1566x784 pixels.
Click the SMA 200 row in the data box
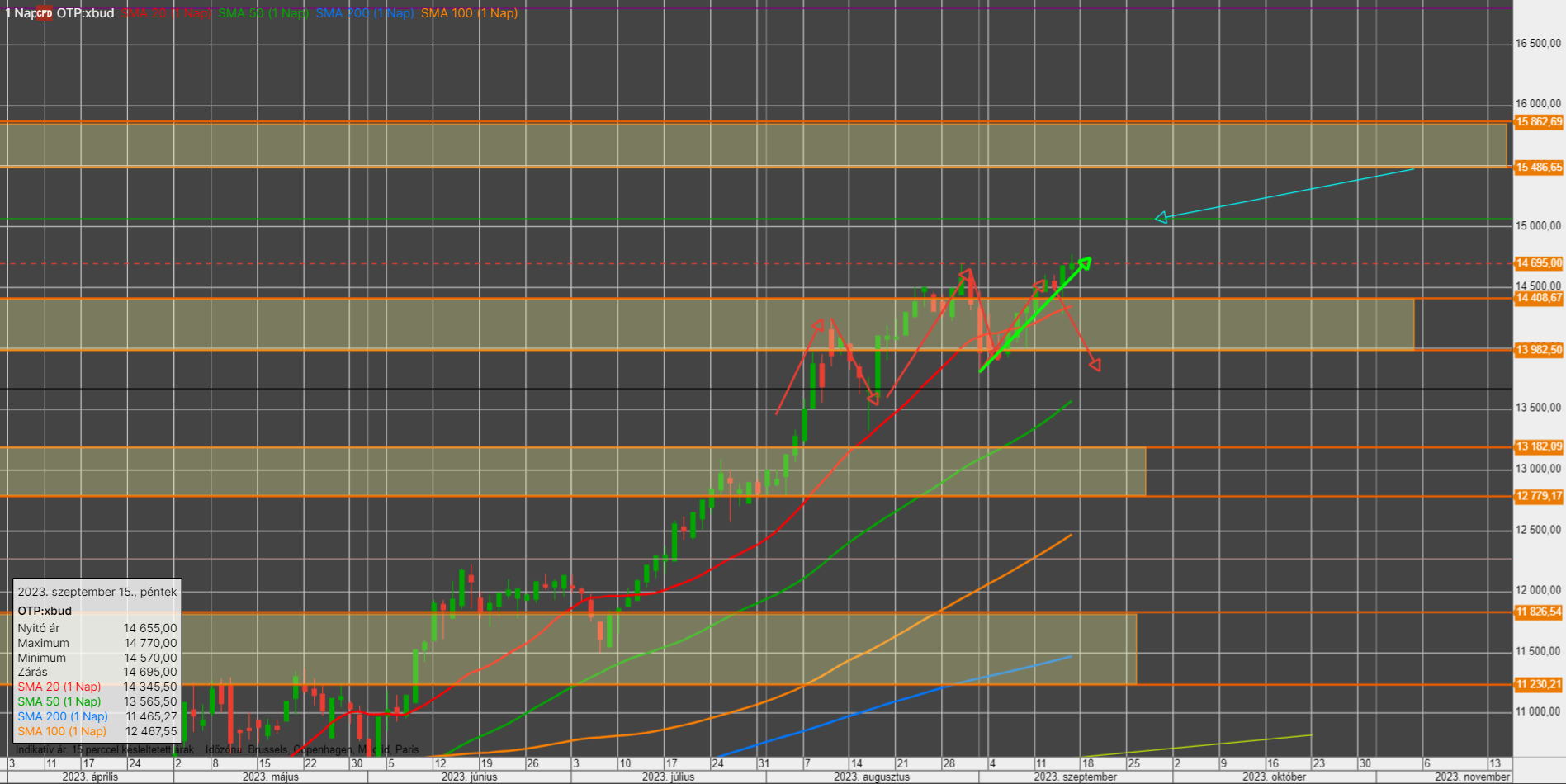point(97,716)
